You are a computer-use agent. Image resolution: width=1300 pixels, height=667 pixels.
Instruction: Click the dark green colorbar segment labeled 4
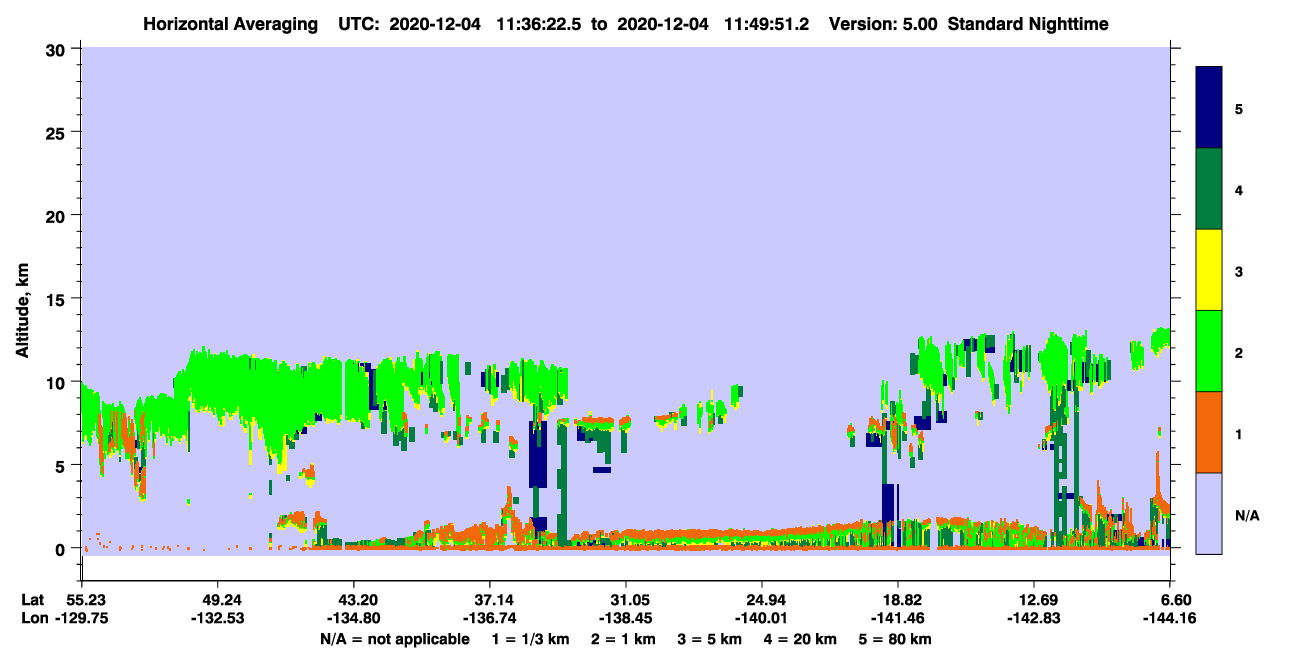click(1209, 189)
